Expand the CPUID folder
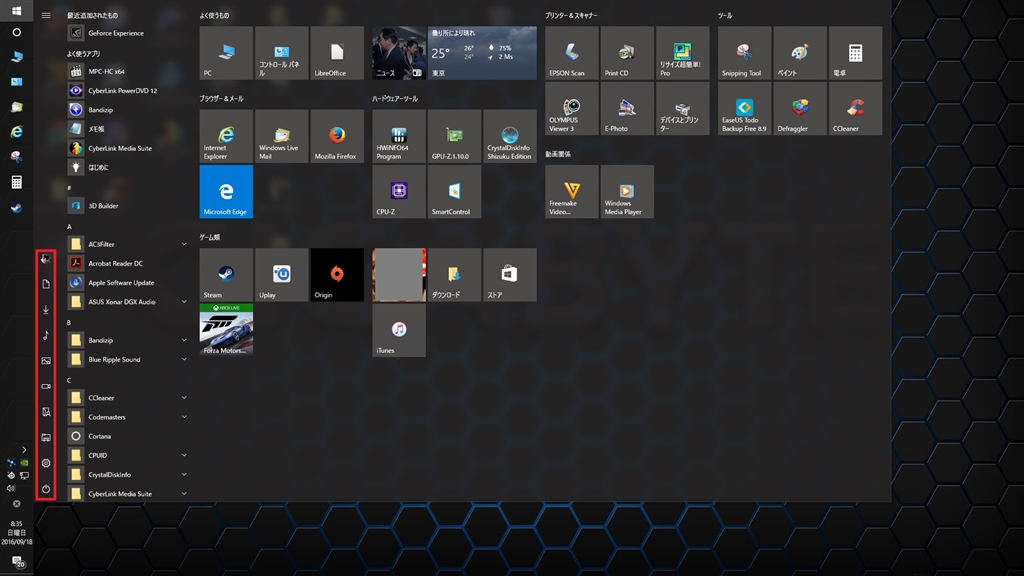The image size is (1024, 576). pos(127,455)
